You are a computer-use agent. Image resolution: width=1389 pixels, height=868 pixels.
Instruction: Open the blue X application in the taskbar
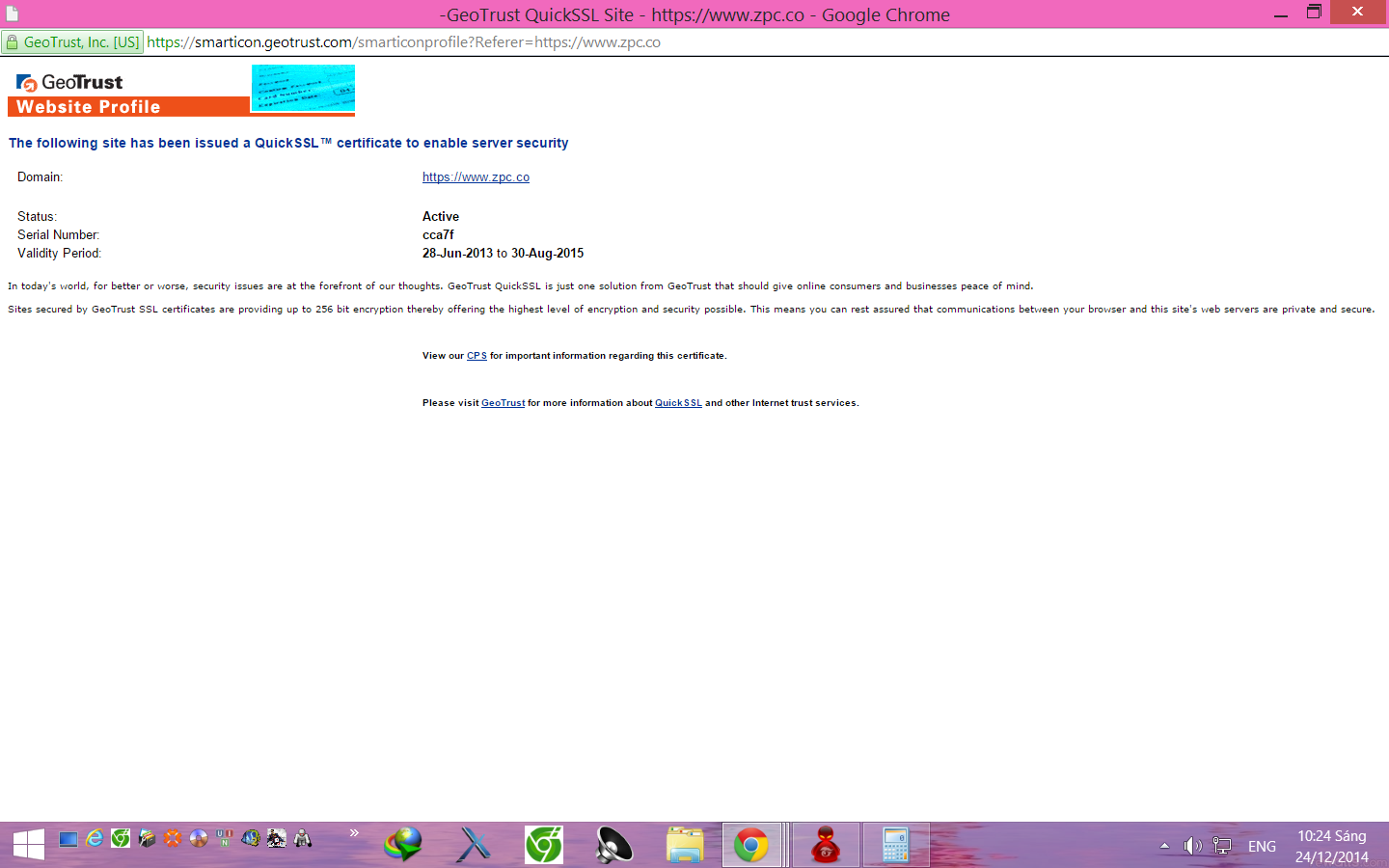[x=474, y=845]
